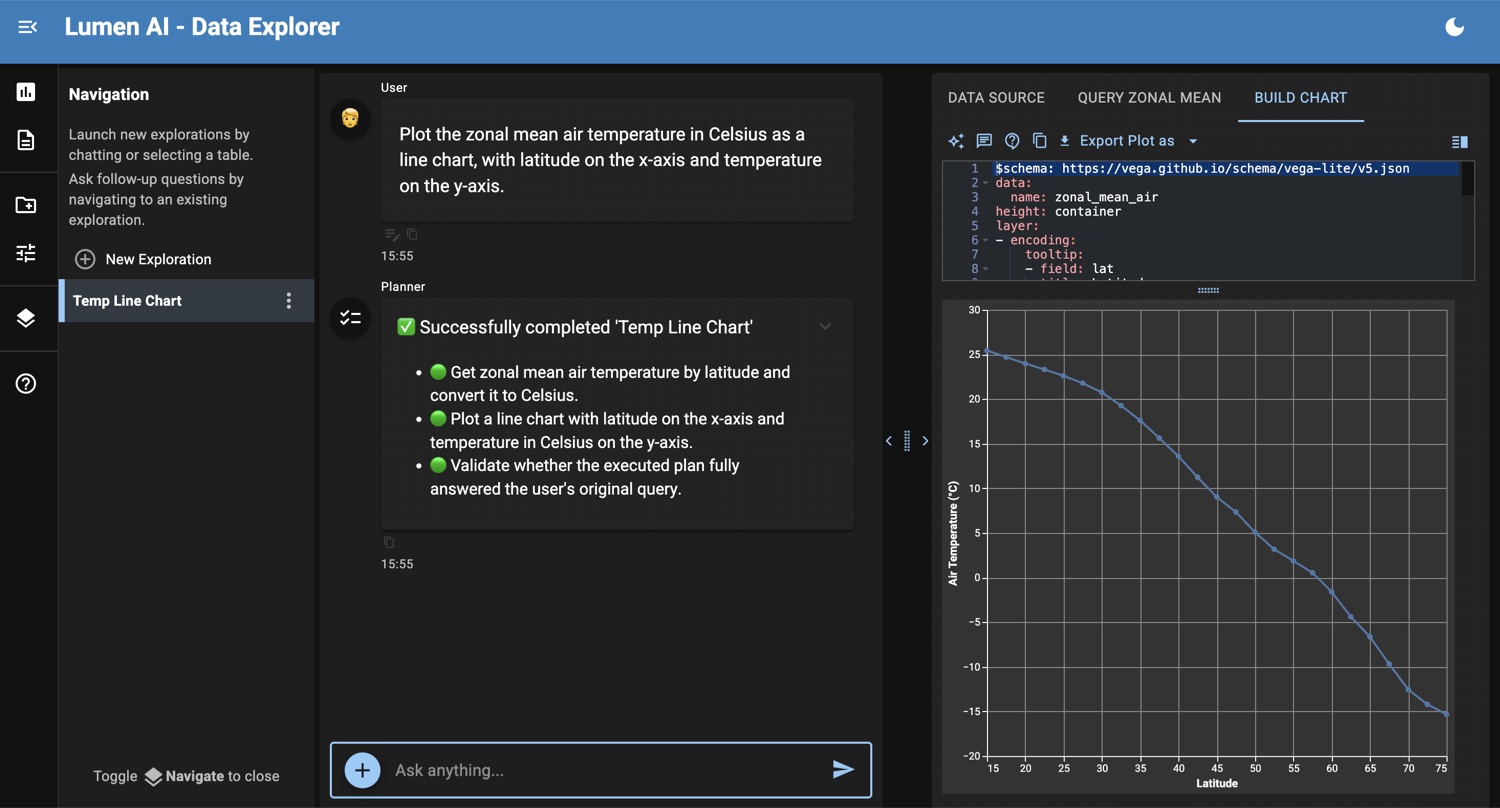Collapse the 'Successfully completed' planner card
Screen dimensions: 1500x808
825,327
